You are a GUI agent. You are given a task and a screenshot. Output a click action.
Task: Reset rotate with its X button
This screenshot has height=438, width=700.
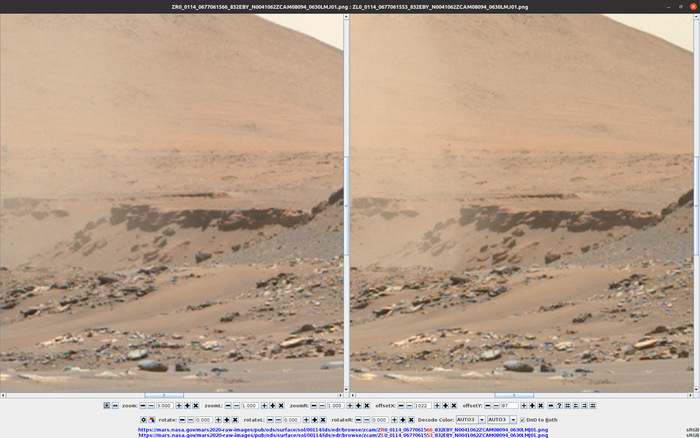click(x=235, y=420)
